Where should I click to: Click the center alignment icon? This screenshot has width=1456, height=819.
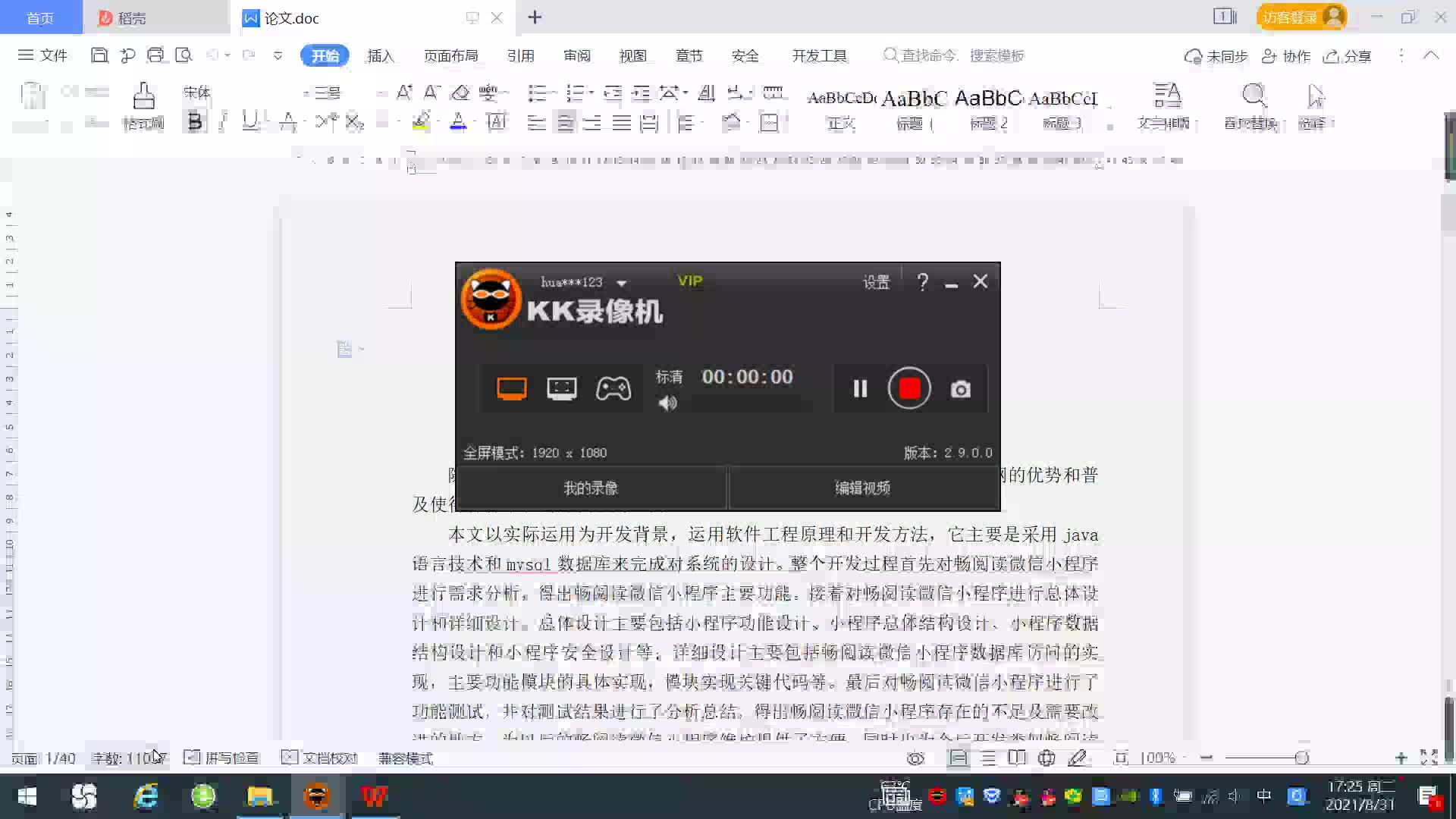(x=565, y=122)
